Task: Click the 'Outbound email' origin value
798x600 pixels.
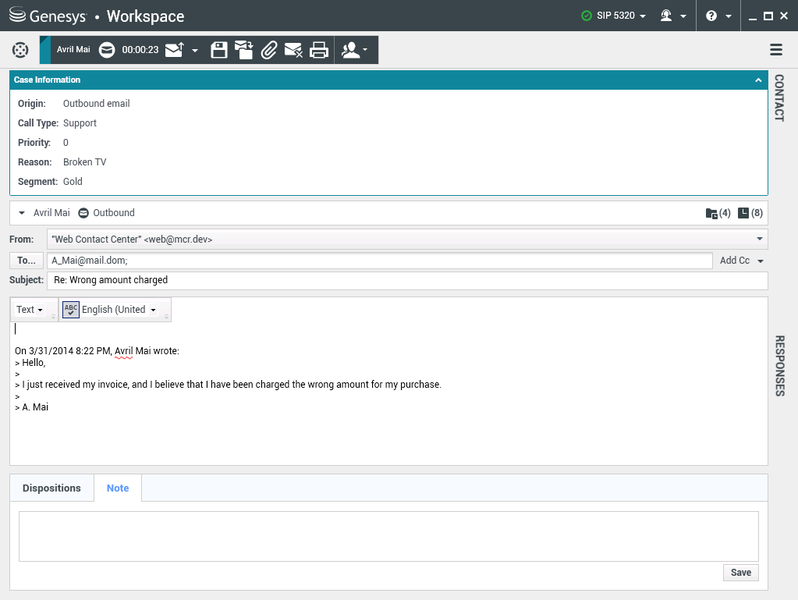Action: pos(96,103)
